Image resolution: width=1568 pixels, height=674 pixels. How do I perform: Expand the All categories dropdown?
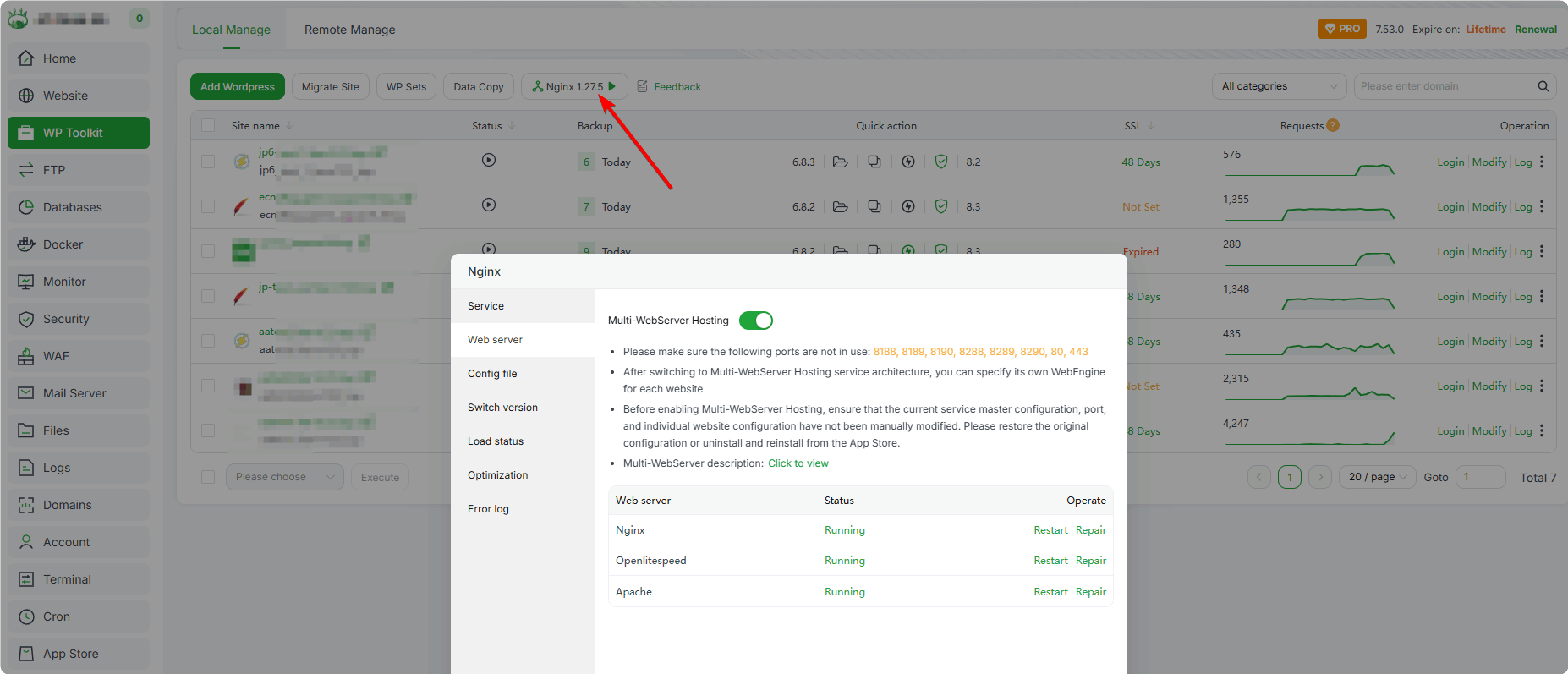1280,86
